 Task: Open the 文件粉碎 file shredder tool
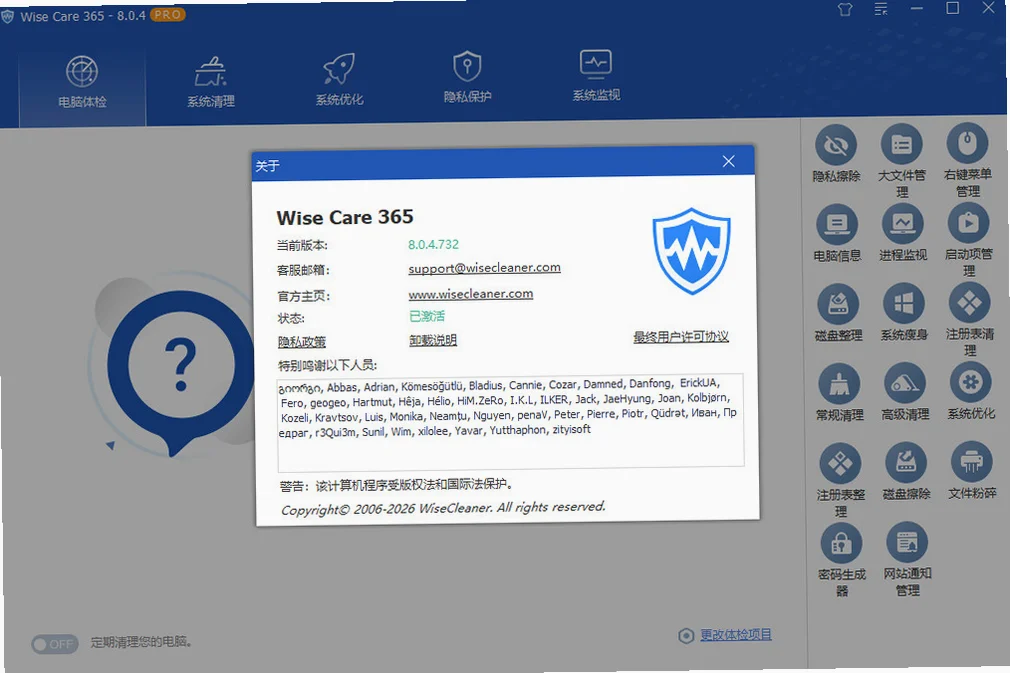tap(972, 471)
